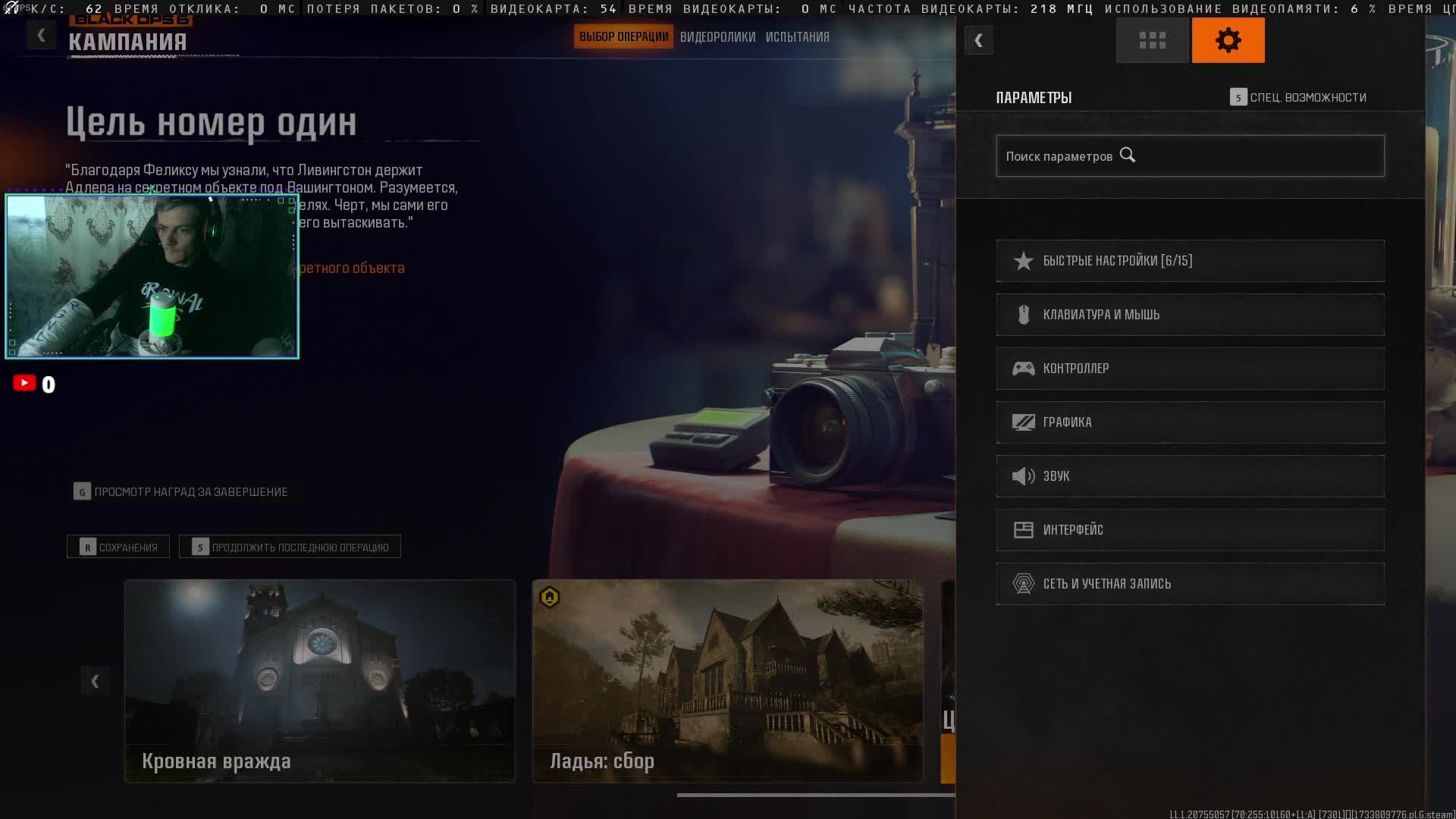Click the Кампания back chevron
The height and width of the screenshot is (819, 1456).
point(42,34)
